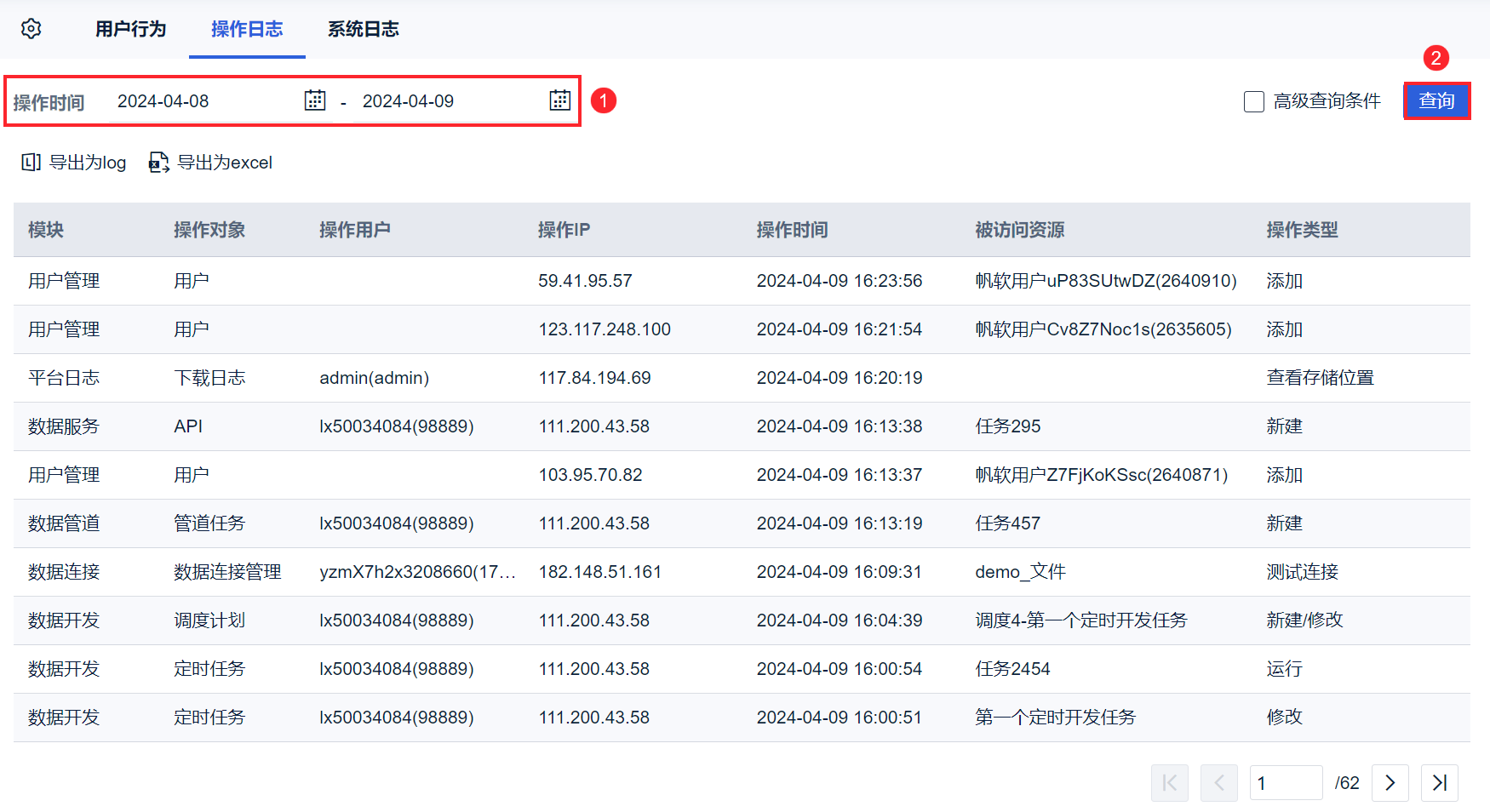
Task: Switch to the 系统日志 tab
Action: coord(363,29)
